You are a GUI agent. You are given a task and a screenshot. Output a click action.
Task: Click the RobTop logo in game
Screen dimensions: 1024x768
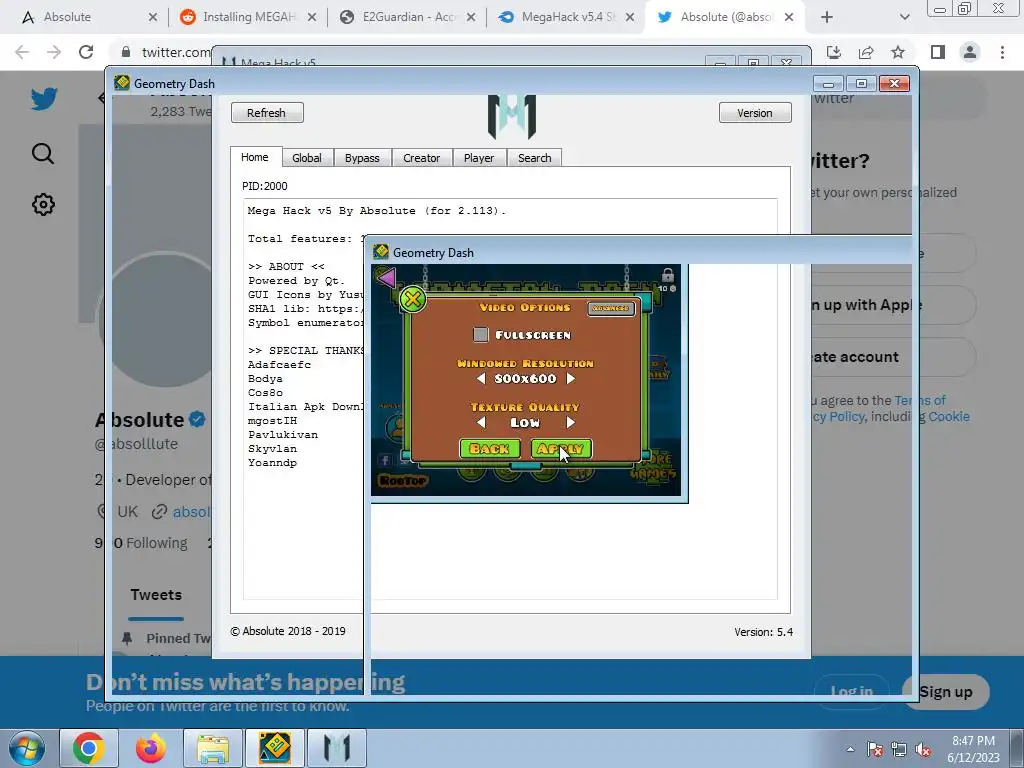[x=403, y=481]
